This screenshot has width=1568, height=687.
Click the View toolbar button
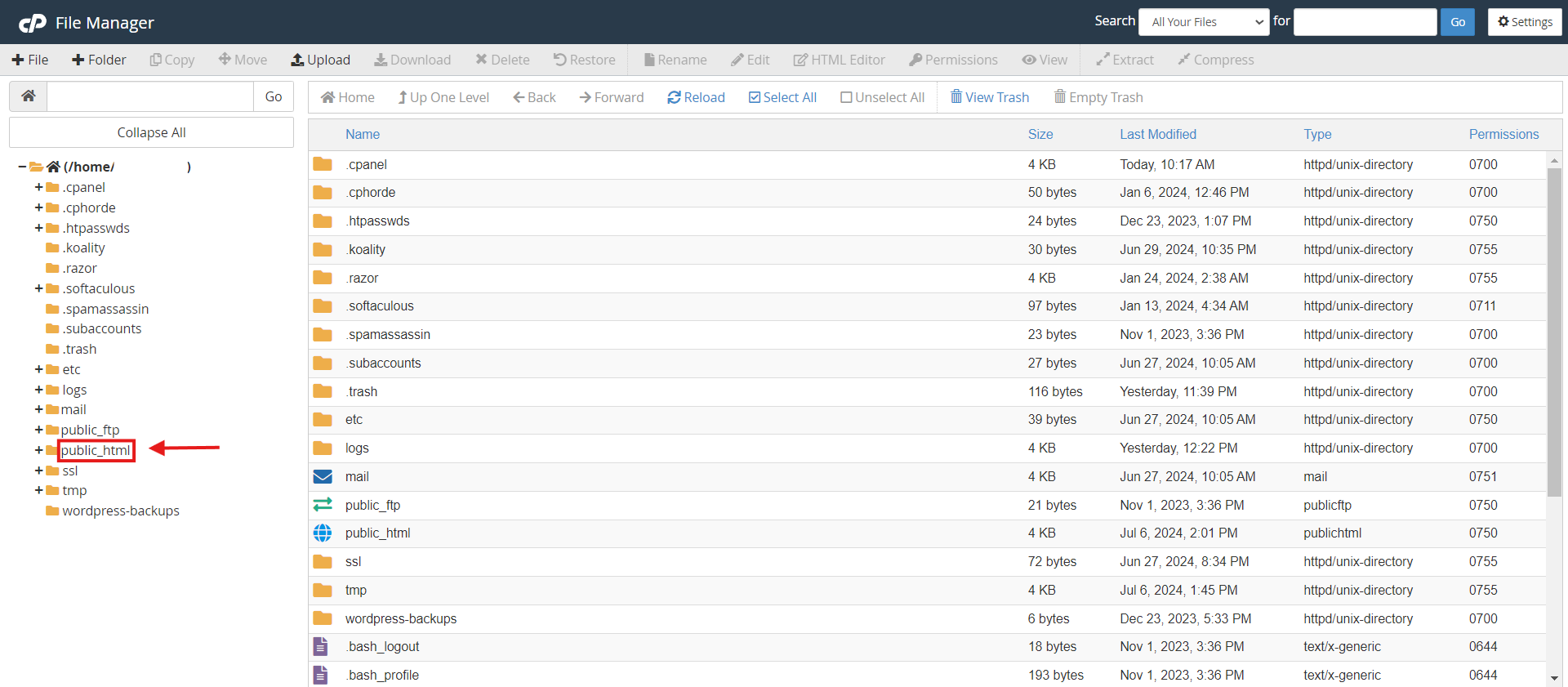click(x=1045, y=60)
